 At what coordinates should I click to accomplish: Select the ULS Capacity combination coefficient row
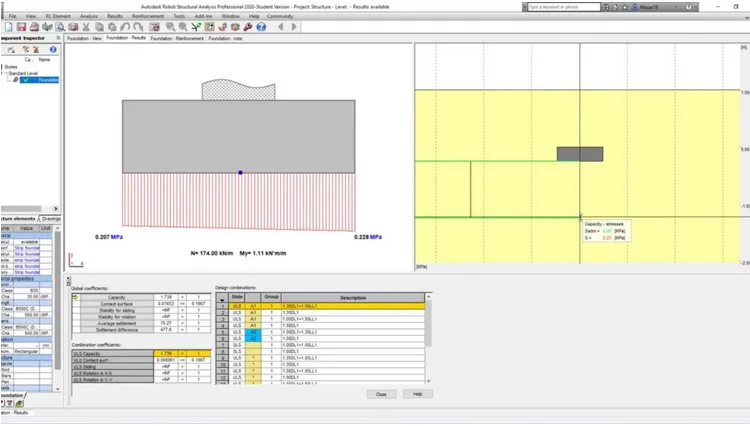coord(141,354)
